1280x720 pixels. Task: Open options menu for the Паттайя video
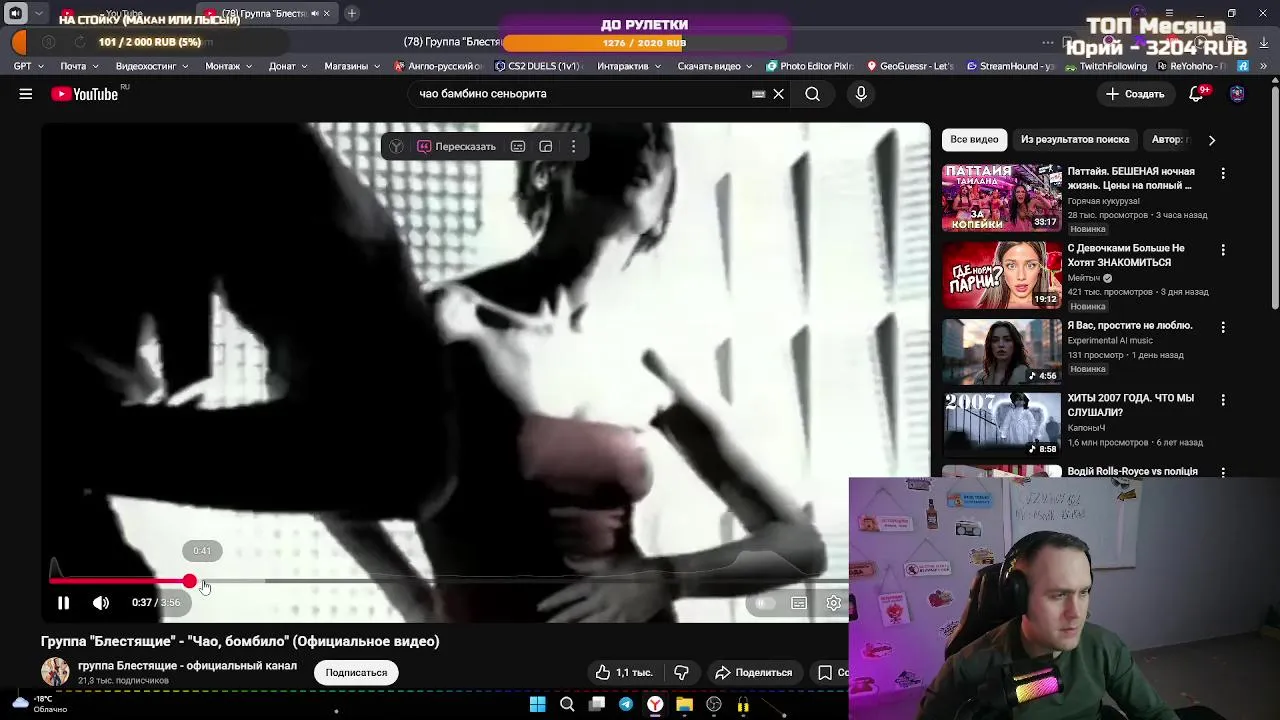[x=1222, y=173]
